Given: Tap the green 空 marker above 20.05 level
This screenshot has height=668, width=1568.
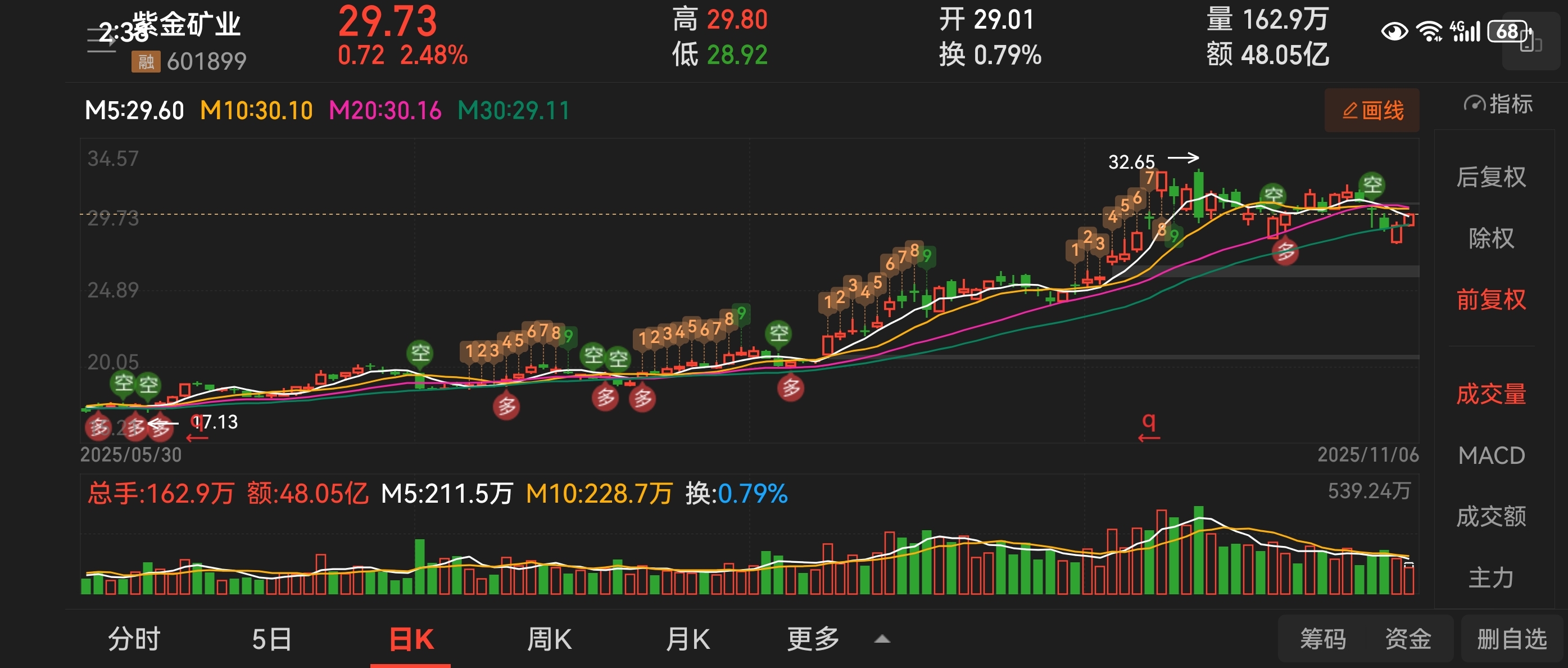Looking at the screenshot, I should coord(420,353).
